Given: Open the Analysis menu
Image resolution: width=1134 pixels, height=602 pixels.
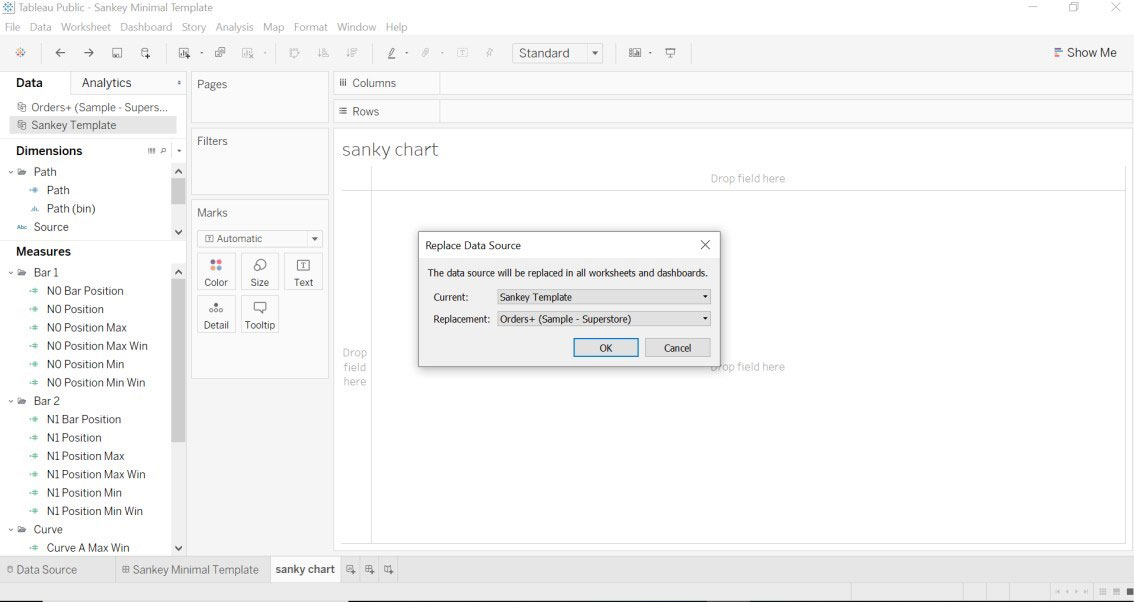Looking at the screenshot, I should coord(234,27).
